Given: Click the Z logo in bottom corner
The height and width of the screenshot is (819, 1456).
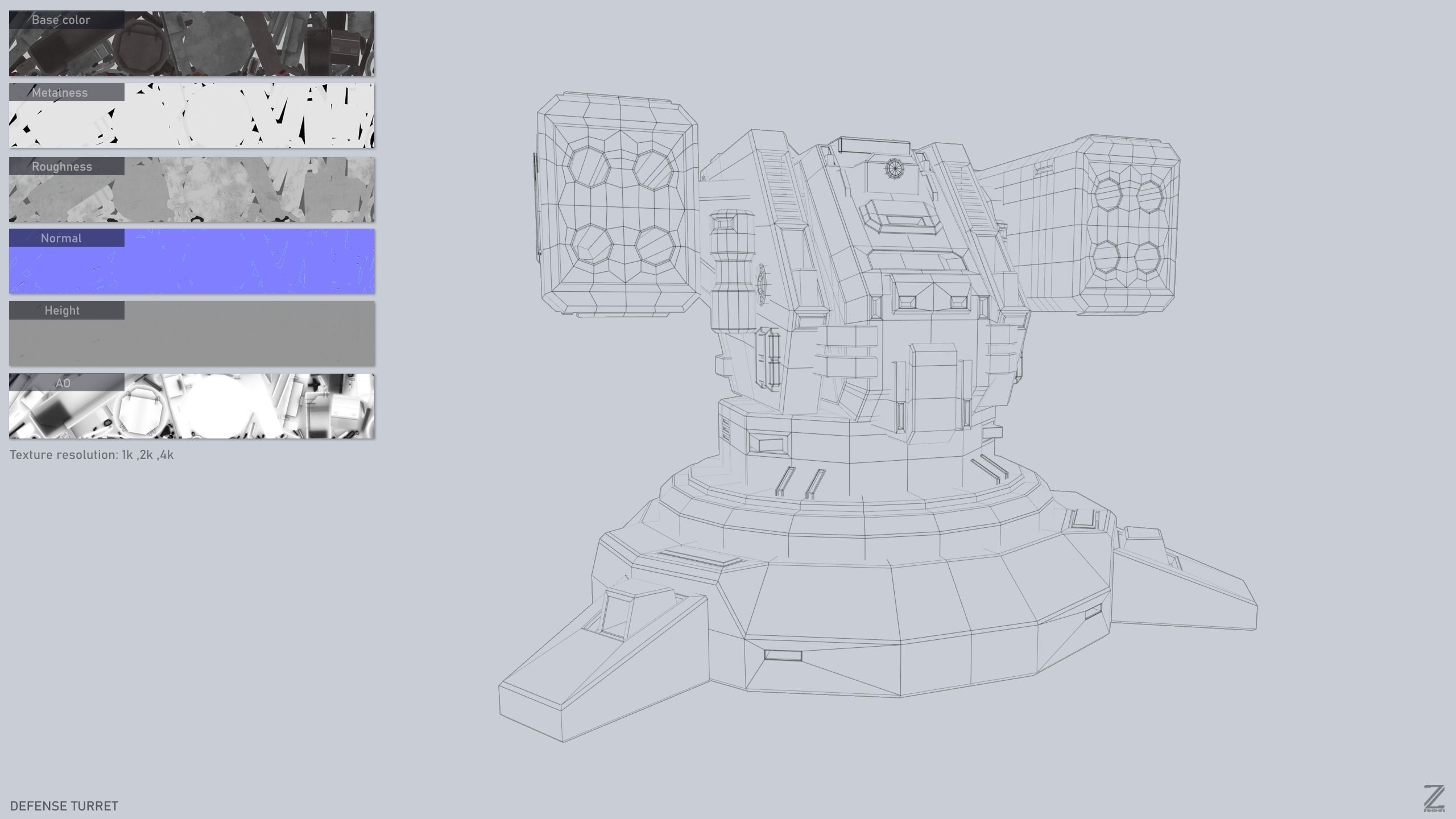Looking at the screenshot, I should coord(1434,797).
